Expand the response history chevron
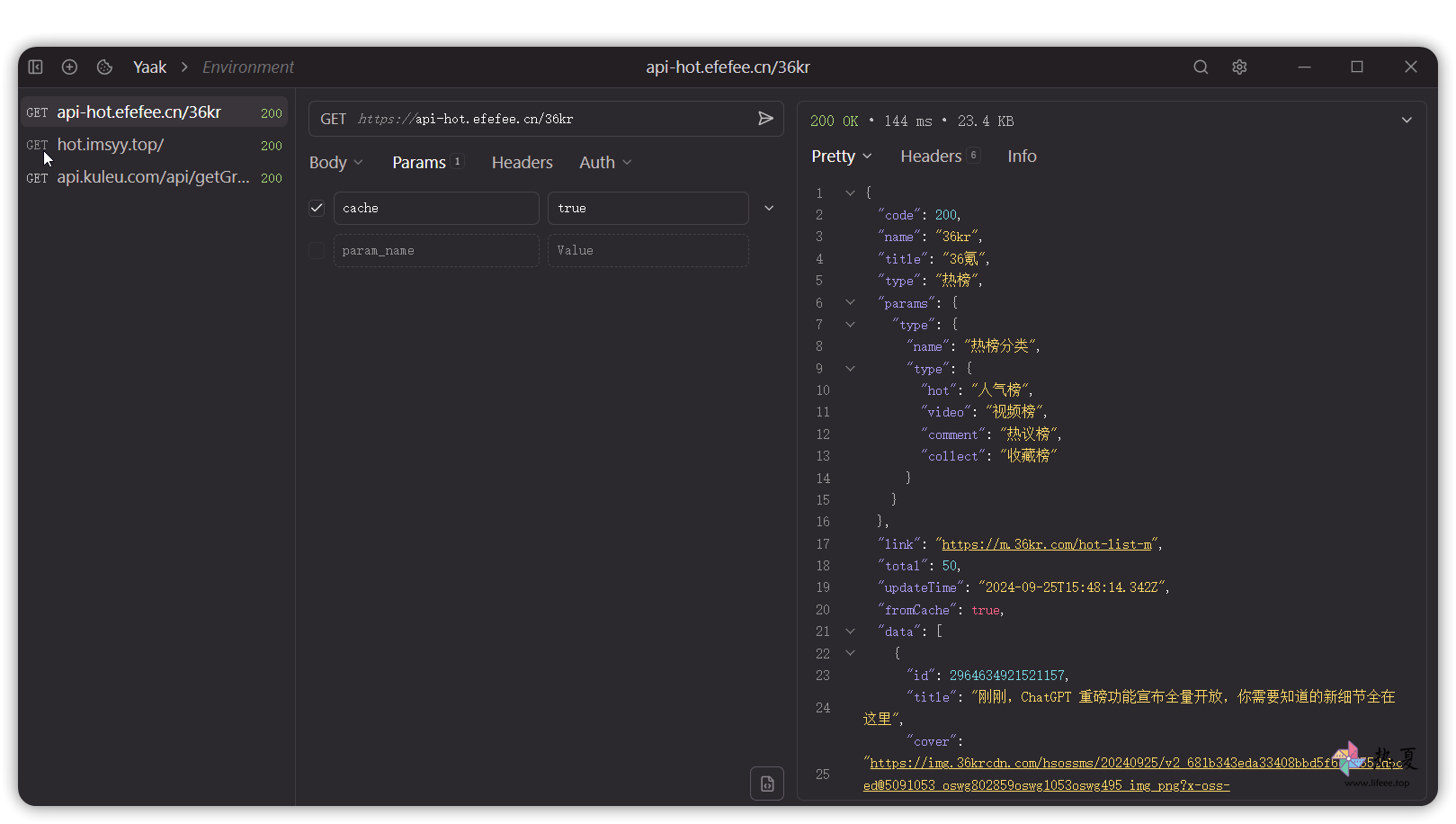 [1407, 121]
